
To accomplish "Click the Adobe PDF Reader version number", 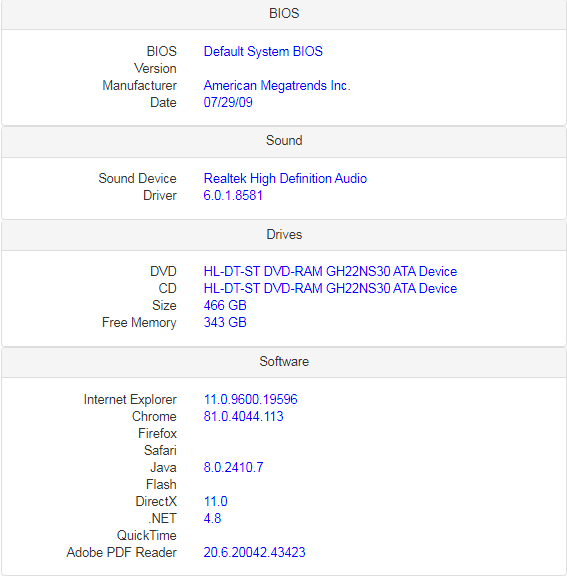I will (254, 553).
